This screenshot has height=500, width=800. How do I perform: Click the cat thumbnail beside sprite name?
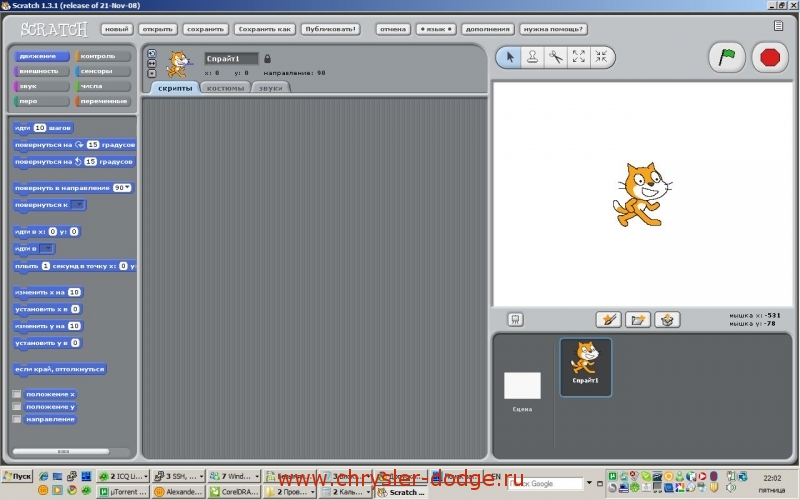click(179, 64)
